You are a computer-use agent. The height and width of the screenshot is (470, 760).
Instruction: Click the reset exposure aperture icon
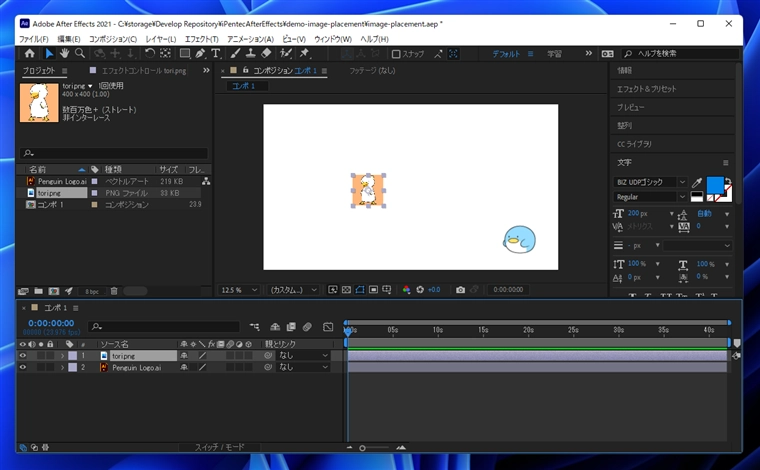pos(420,290)
